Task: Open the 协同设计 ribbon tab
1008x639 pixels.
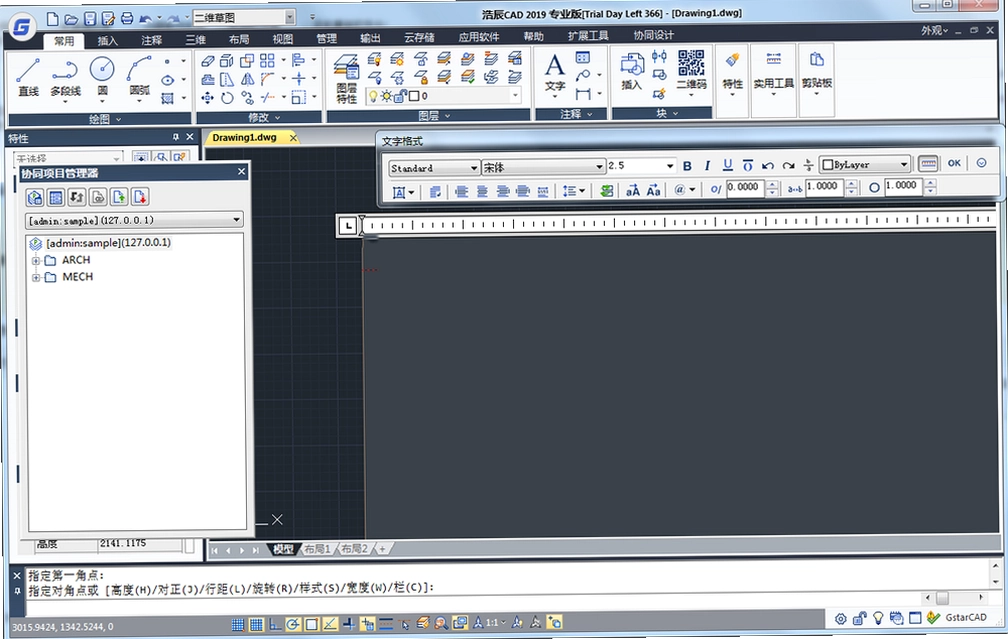Action: pyautogui.click(x=654, y=35)
